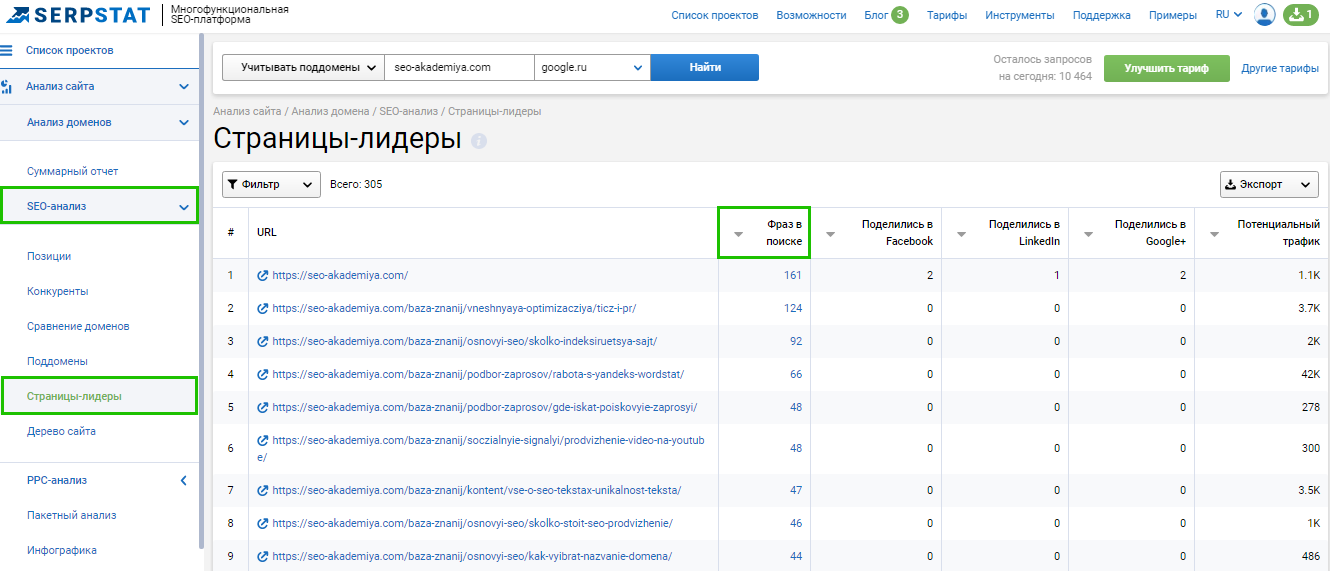Open Поддержка in top navigation
The height and width of the screenshot is (571, 1330).
click(1101, 15)
